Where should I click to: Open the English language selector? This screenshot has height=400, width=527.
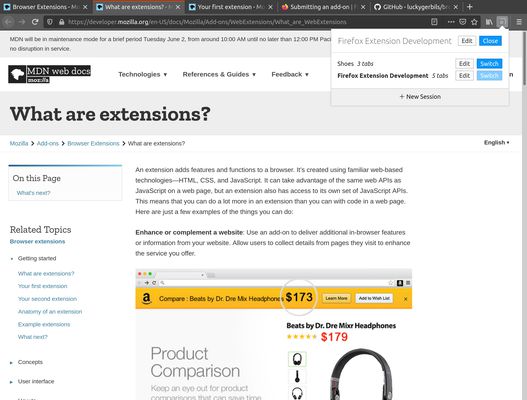coord(496,143)
